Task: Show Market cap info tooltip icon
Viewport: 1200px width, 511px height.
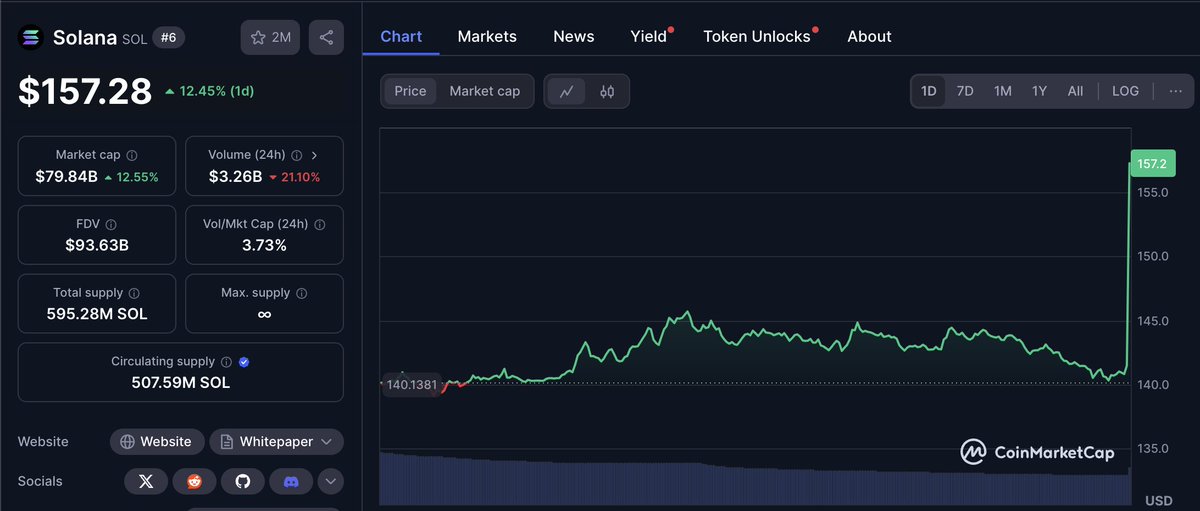Action: [132, 155]
